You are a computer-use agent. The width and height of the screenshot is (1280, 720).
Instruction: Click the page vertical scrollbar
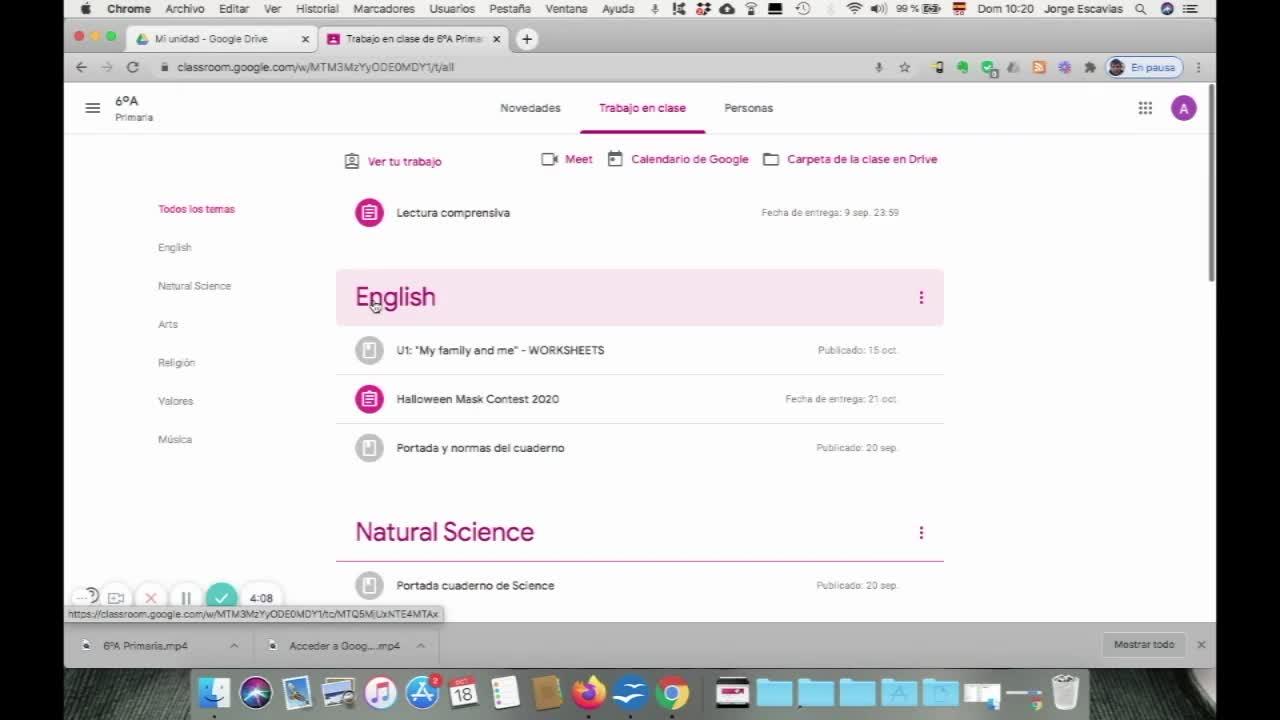(1212, 185)
